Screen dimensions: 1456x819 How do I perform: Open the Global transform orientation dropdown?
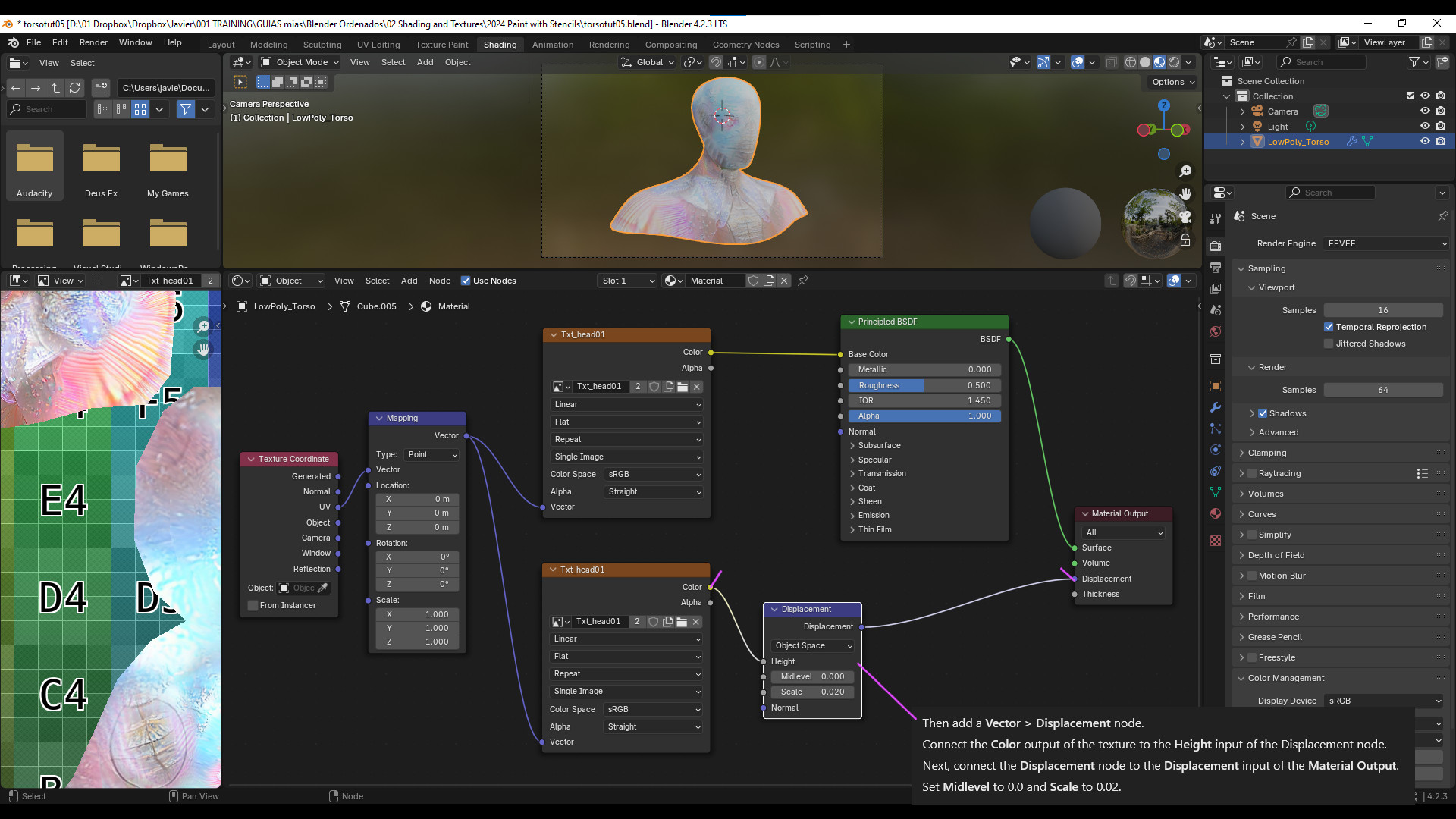[x=648, y=62]
